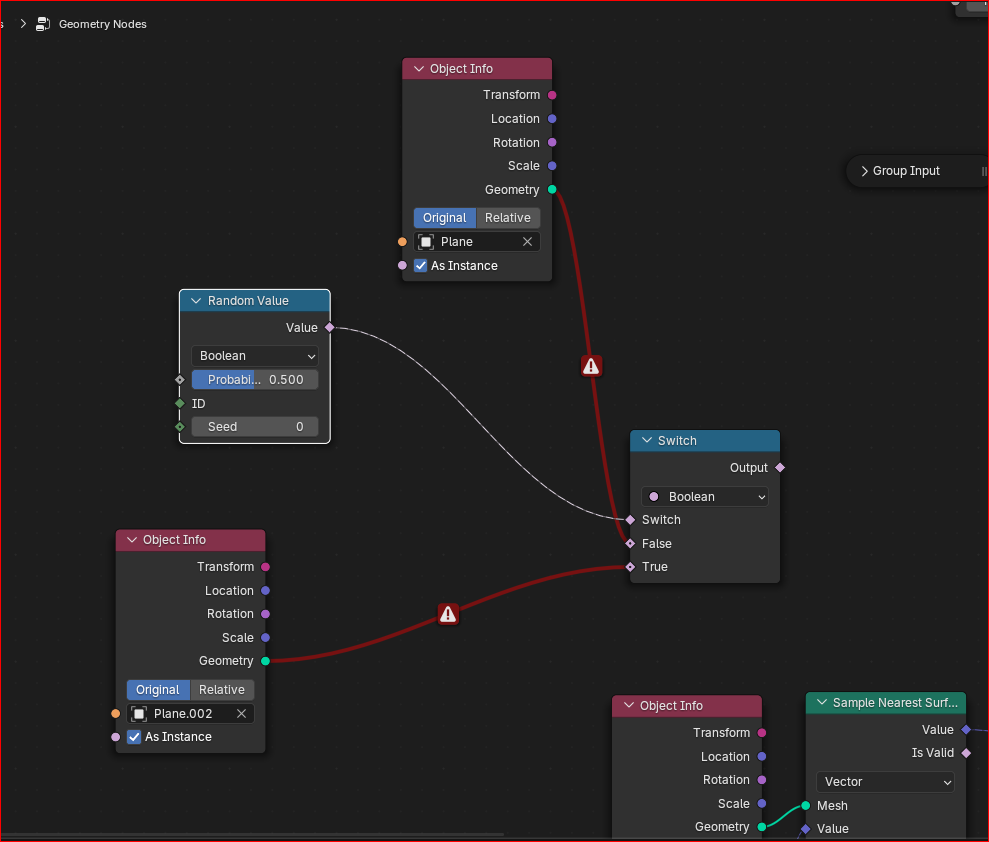Clear the Plane.002 object selection
This screenshot has width=989, height=842.
coord(242,713)
